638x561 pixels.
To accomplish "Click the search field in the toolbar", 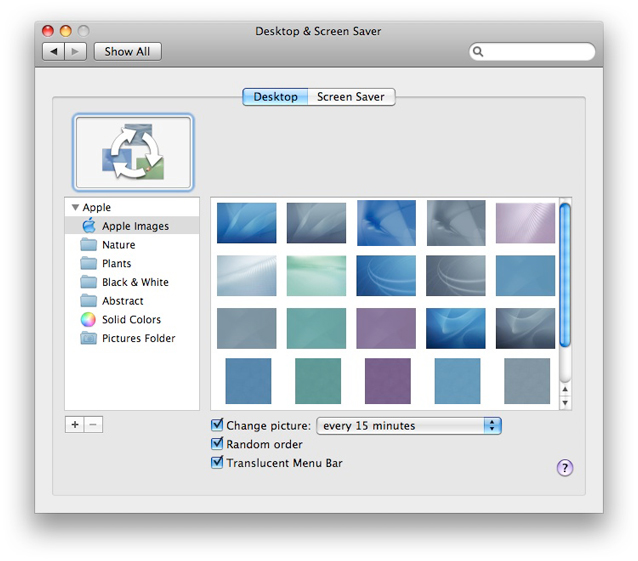I will (x=532, y=52).
